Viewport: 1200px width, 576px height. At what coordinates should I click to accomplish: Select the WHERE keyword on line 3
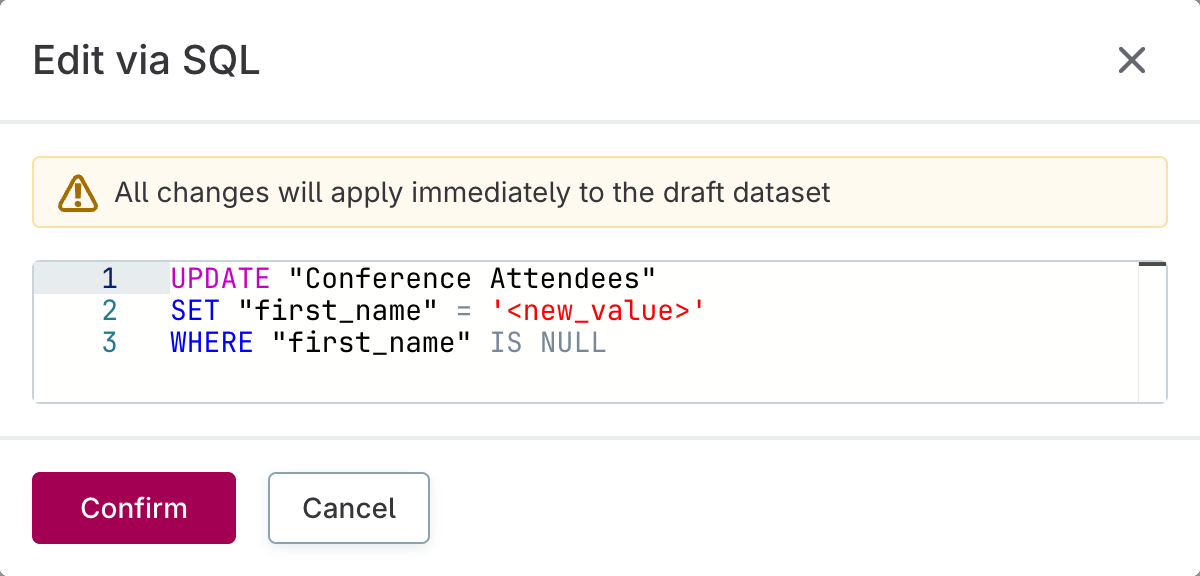[211, 342]
